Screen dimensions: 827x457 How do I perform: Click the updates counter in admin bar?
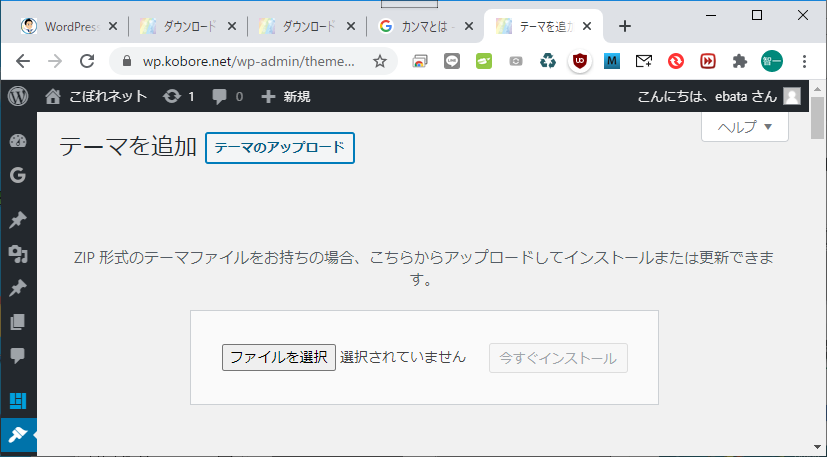coord(178,97)
